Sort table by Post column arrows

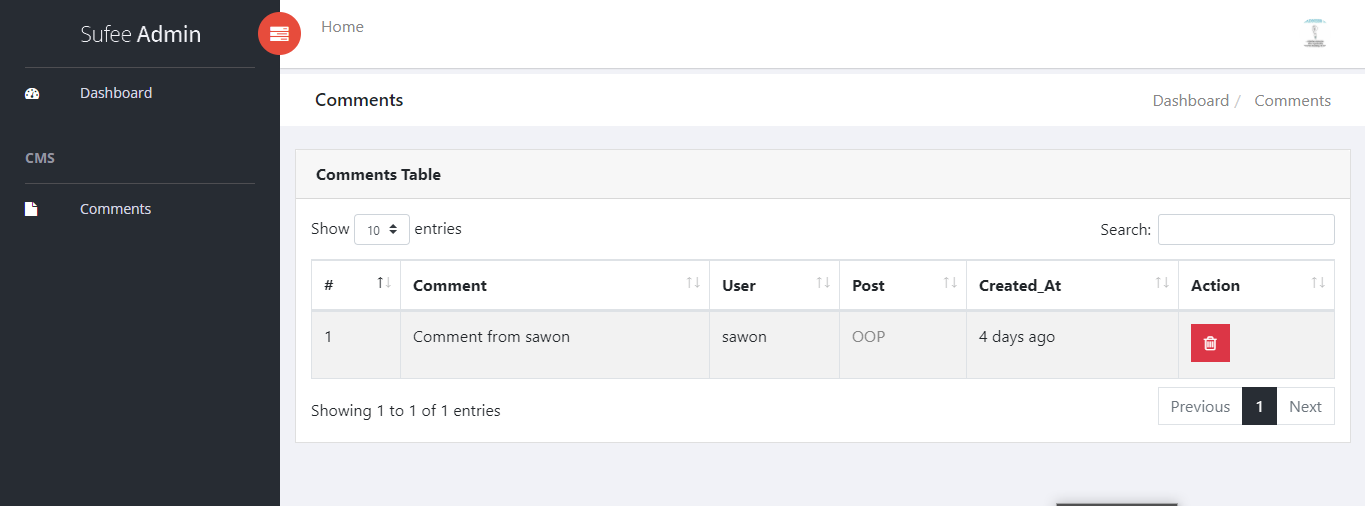point(950,284)
